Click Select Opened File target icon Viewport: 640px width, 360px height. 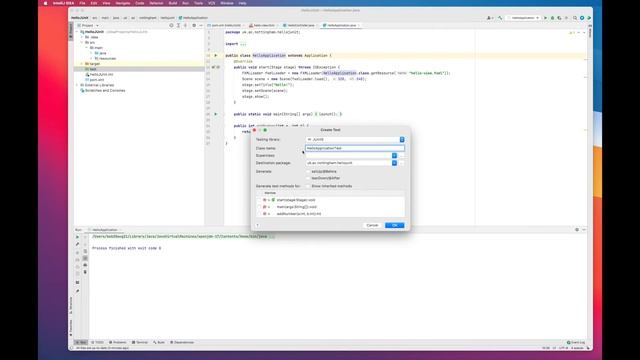[171, 25]
